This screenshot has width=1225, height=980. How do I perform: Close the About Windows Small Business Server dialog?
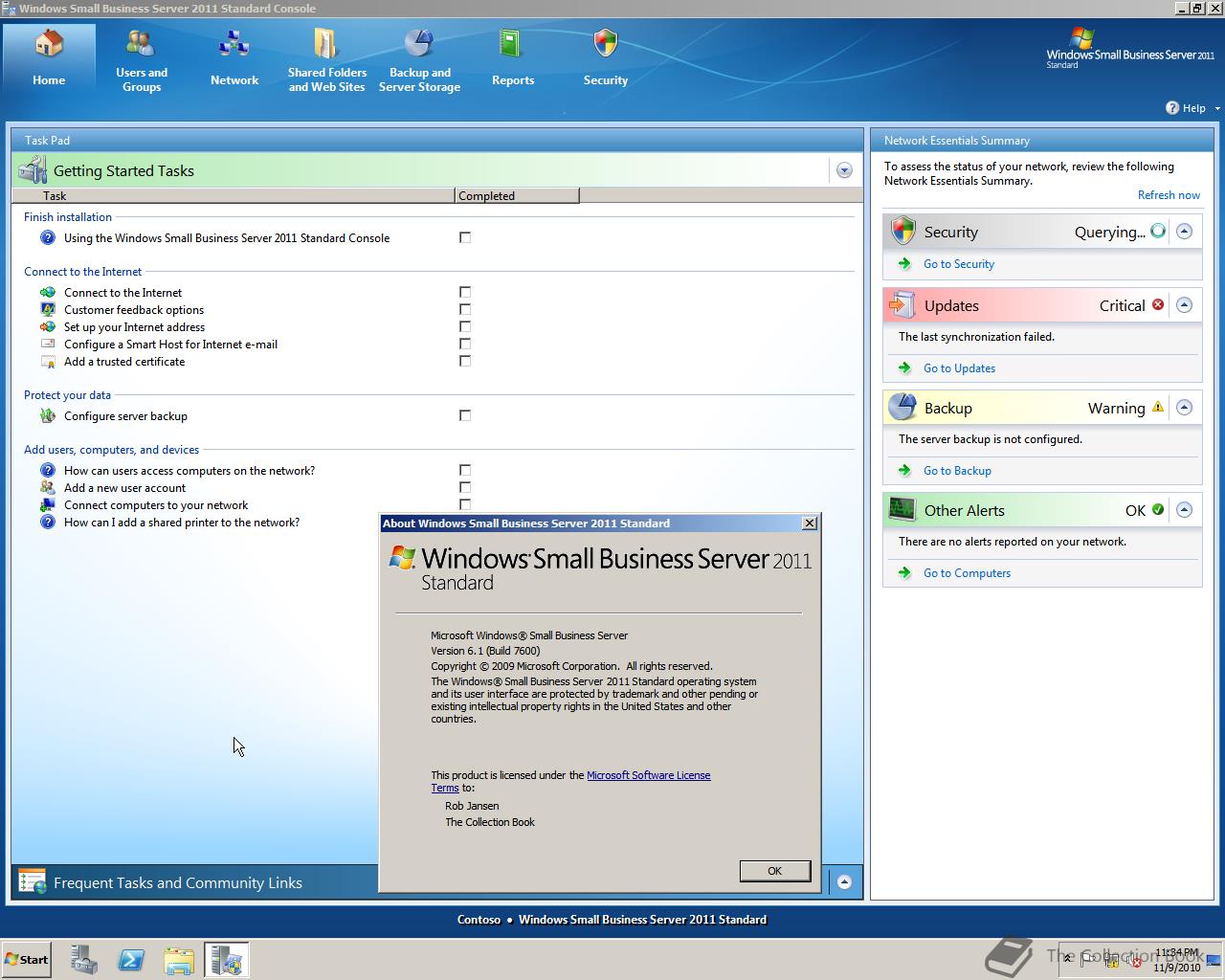click(x=810, y=523)
